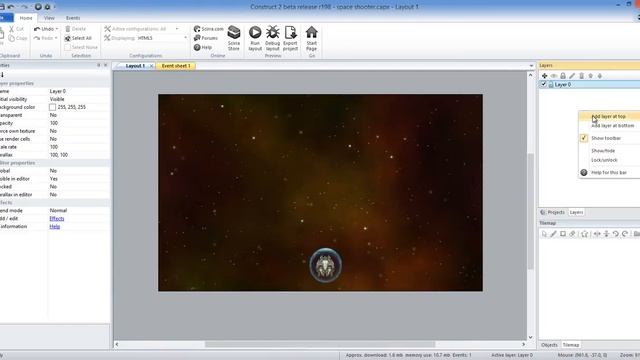
Task: Select the Layer 0 row
Action: (x=589, y=84)
